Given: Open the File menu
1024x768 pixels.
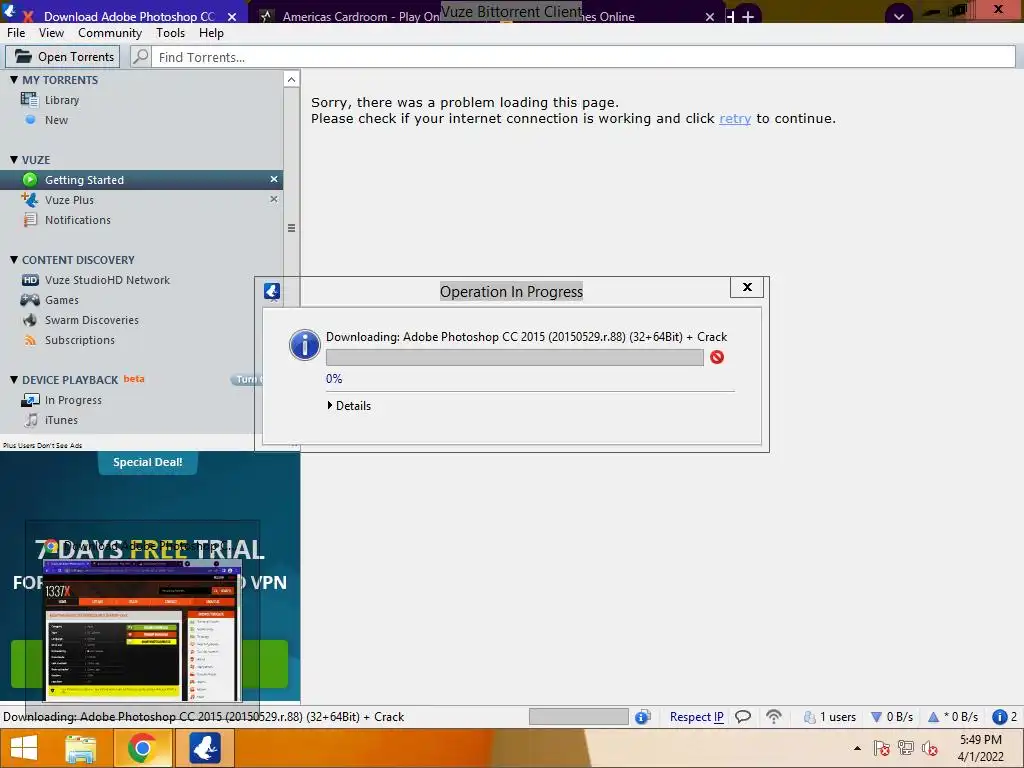Looking at the screenshot, I should [16, 33].
